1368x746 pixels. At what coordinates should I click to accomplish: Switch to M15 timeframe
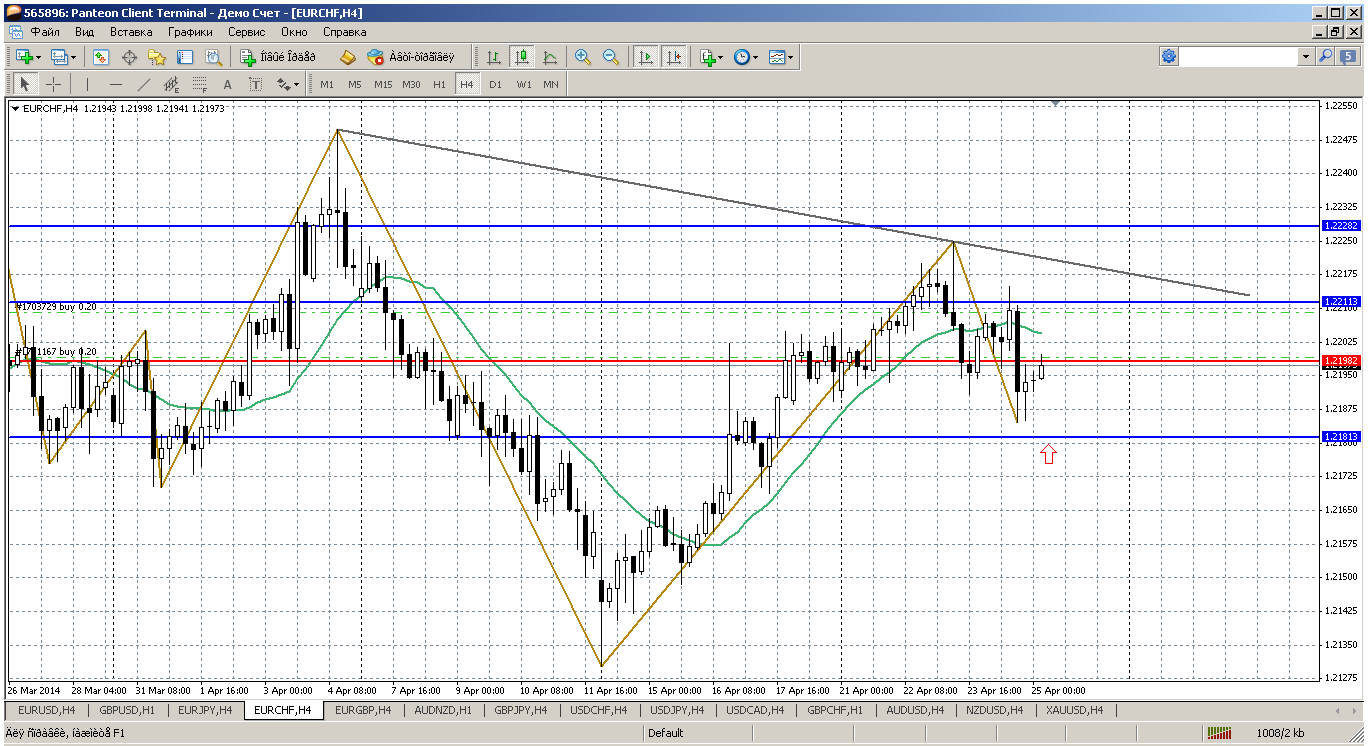tap(383, 84)
